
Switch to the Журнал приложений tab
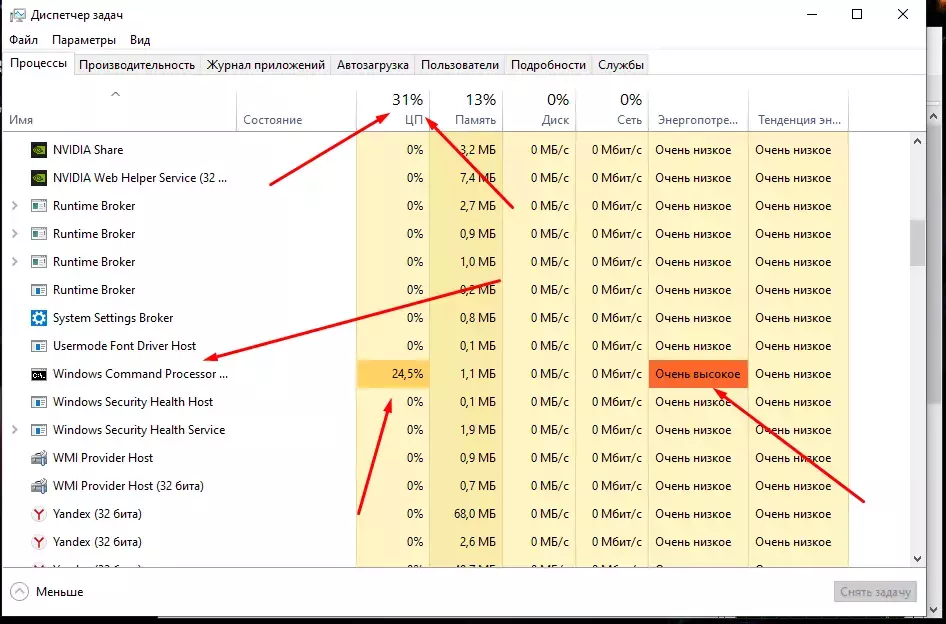265,65
